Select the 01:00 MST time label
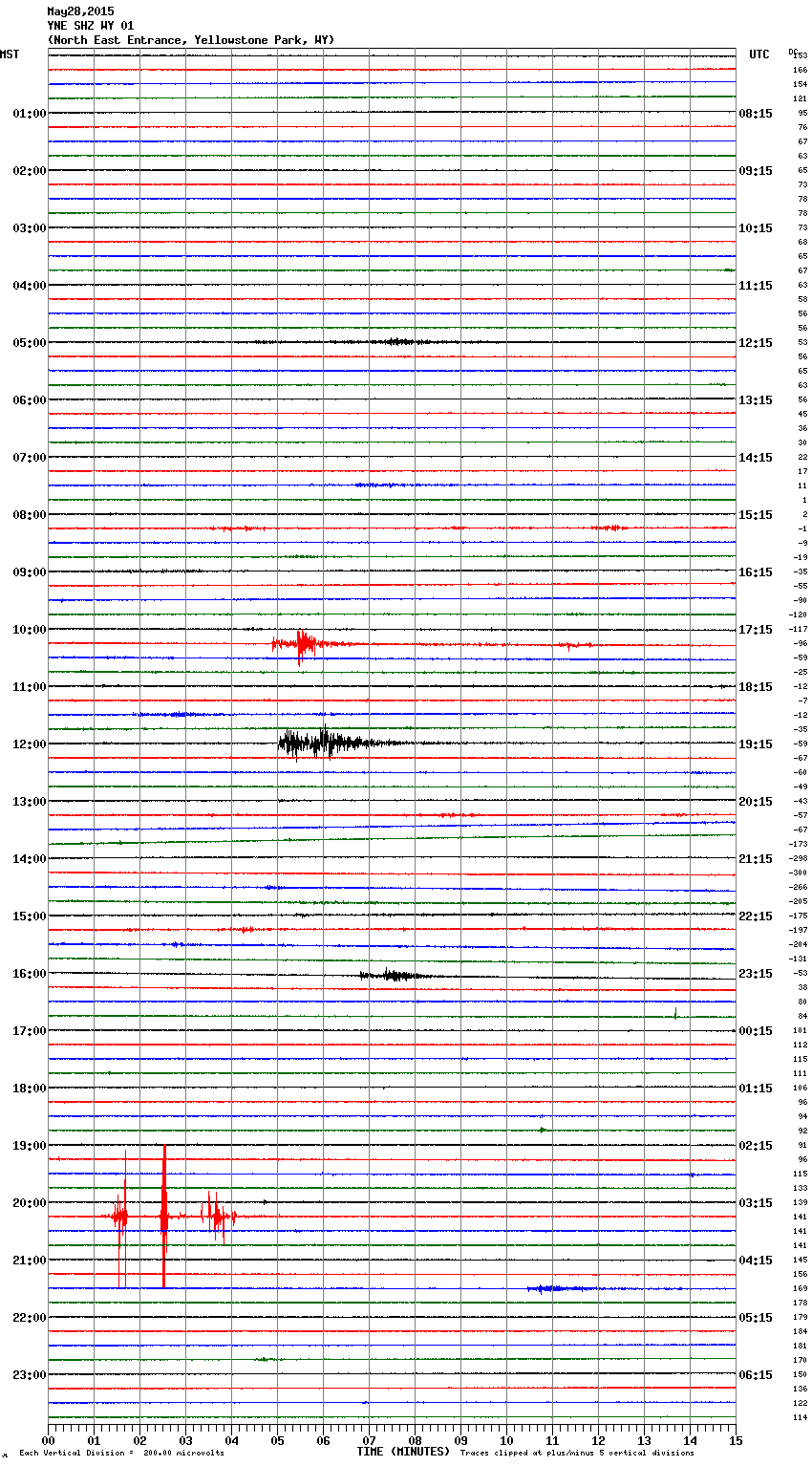812x1466 pixels. (30, 114)
